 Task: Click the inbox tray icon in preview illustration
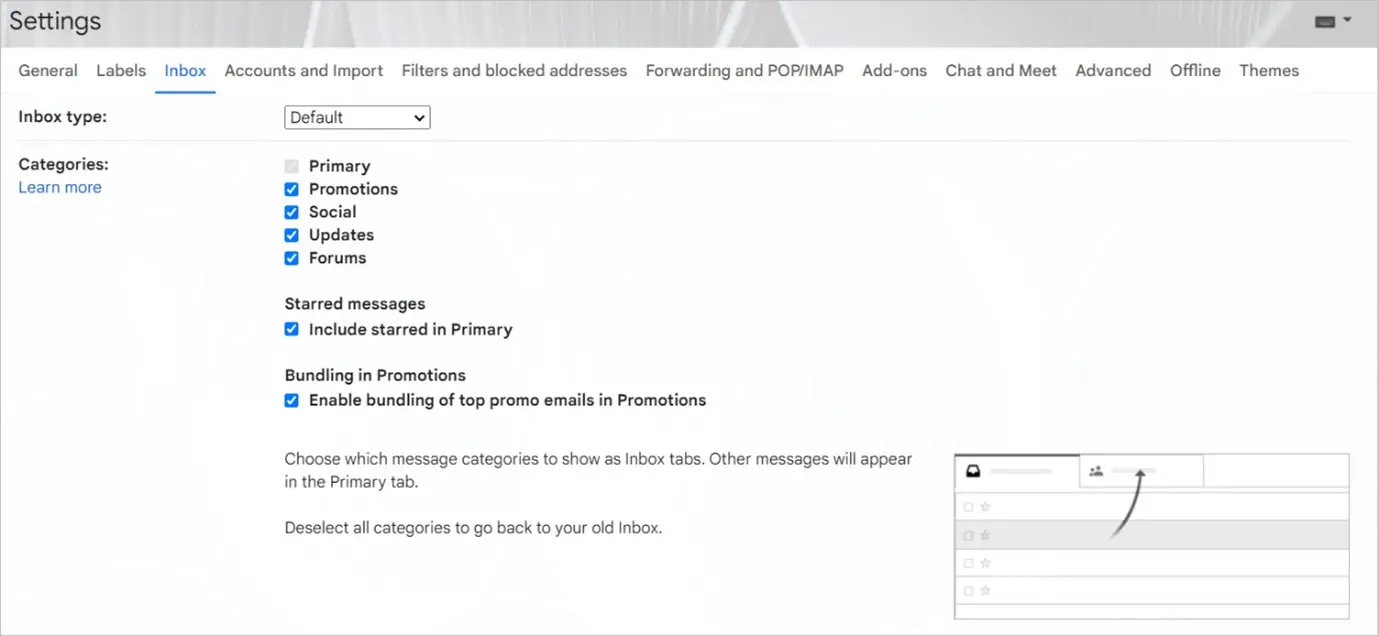point(973,471)
